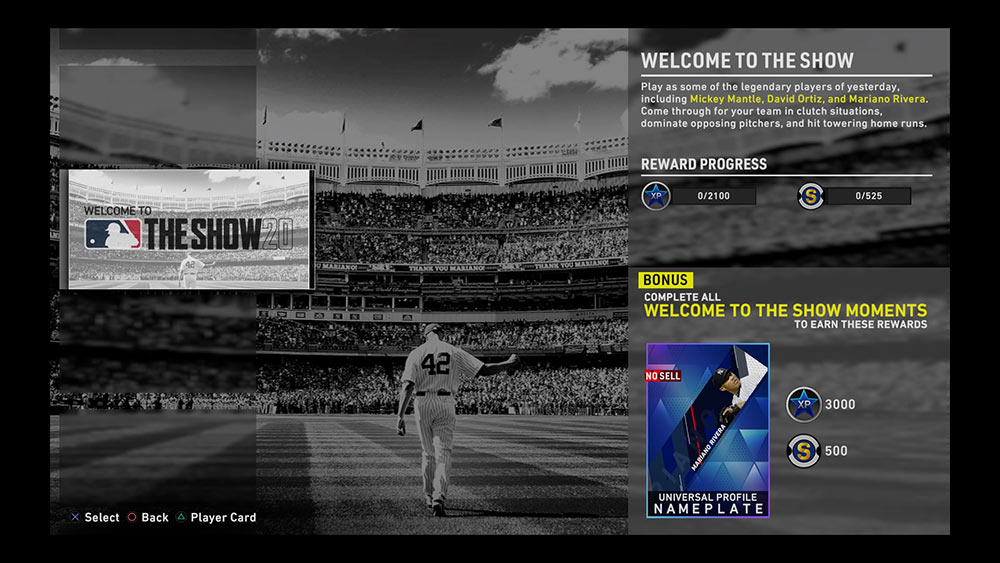Image resolution: width=1000 pixels, height=563 pixels.
Task: Click the MLB logo on the welcome tile
Action: [112, 235]
